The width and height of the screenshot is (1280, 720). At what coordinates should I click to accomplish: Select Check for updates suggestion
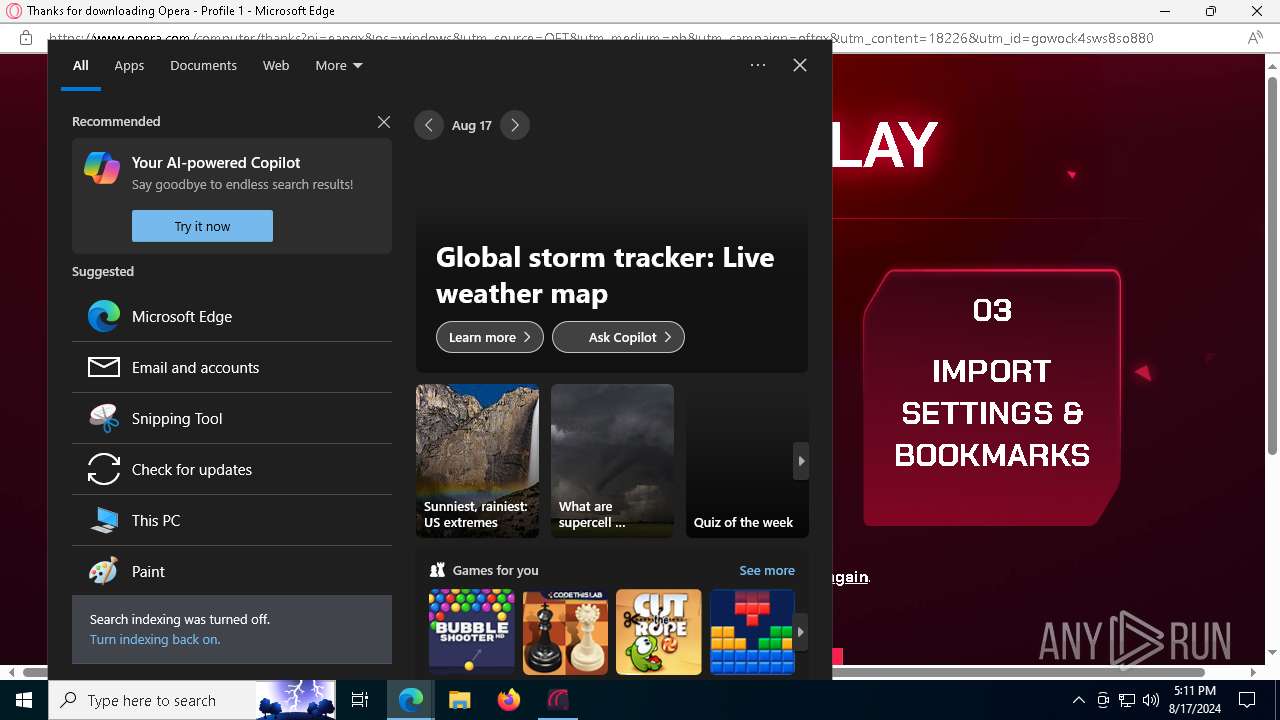pos(232,469)
